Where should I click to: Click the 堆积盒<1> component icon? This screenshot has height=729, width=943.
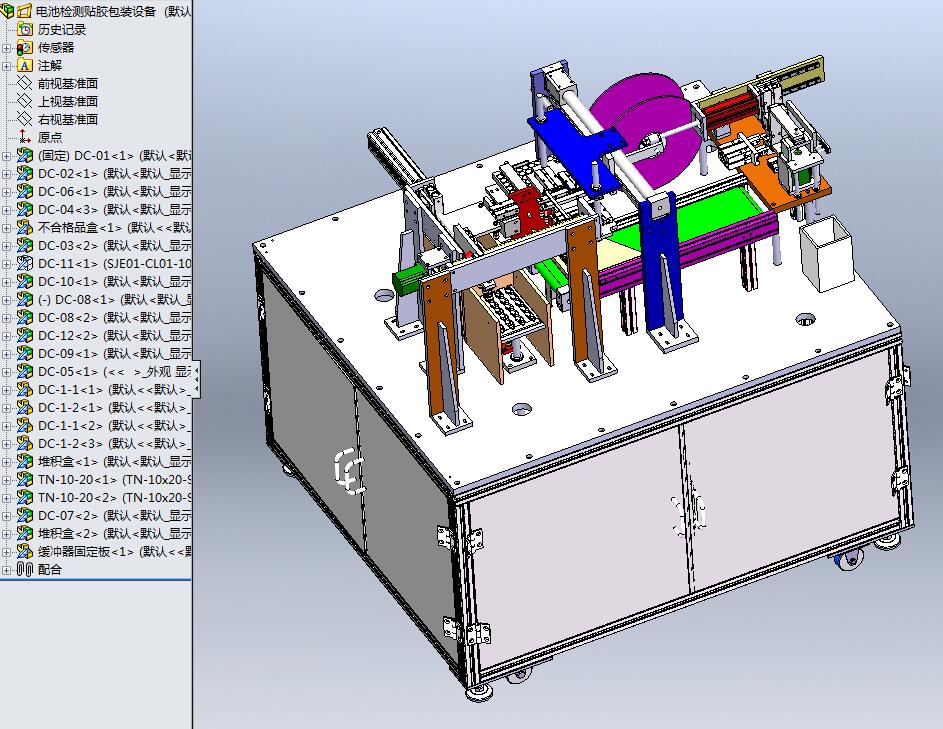24,461
